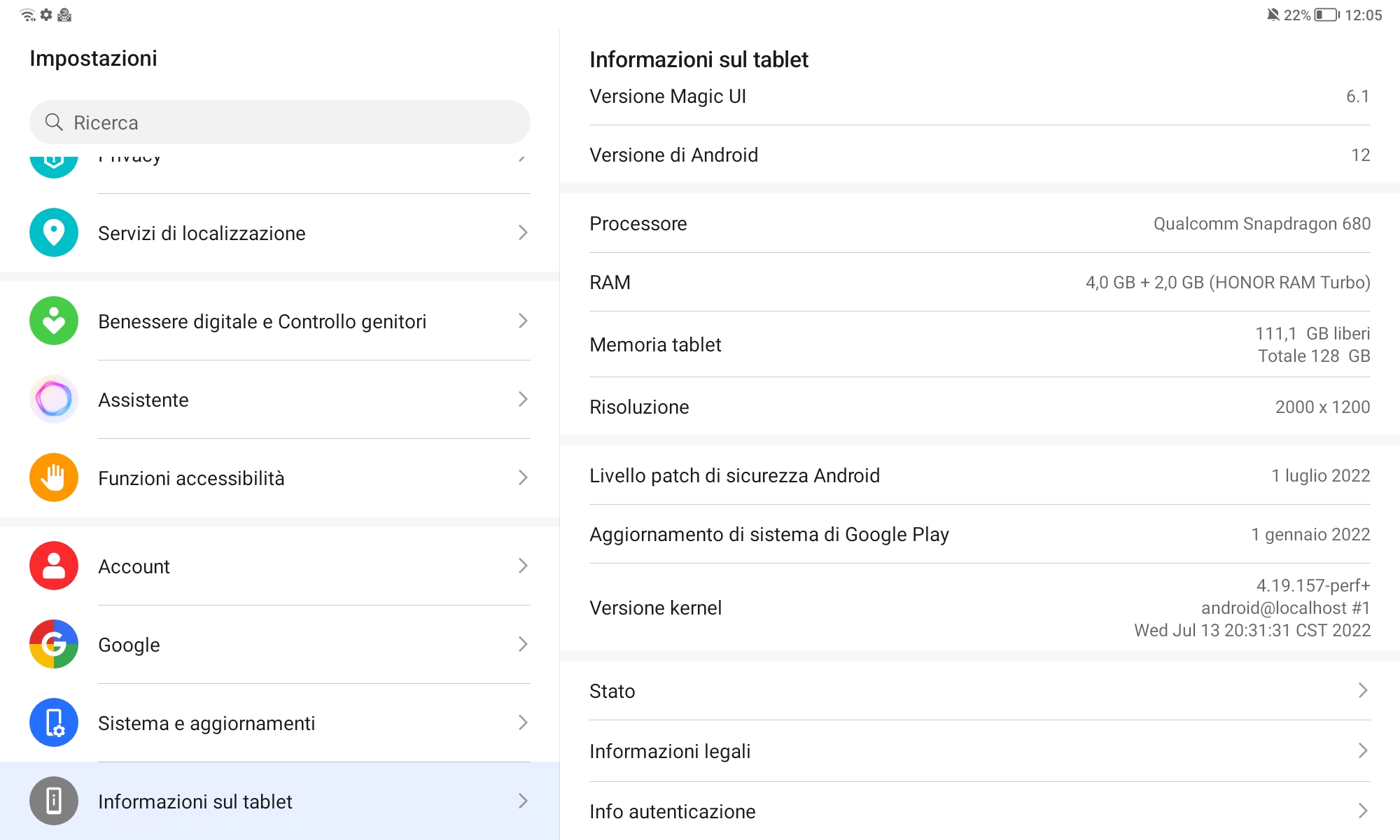Click the Google G logo icon

click(54, 644)
